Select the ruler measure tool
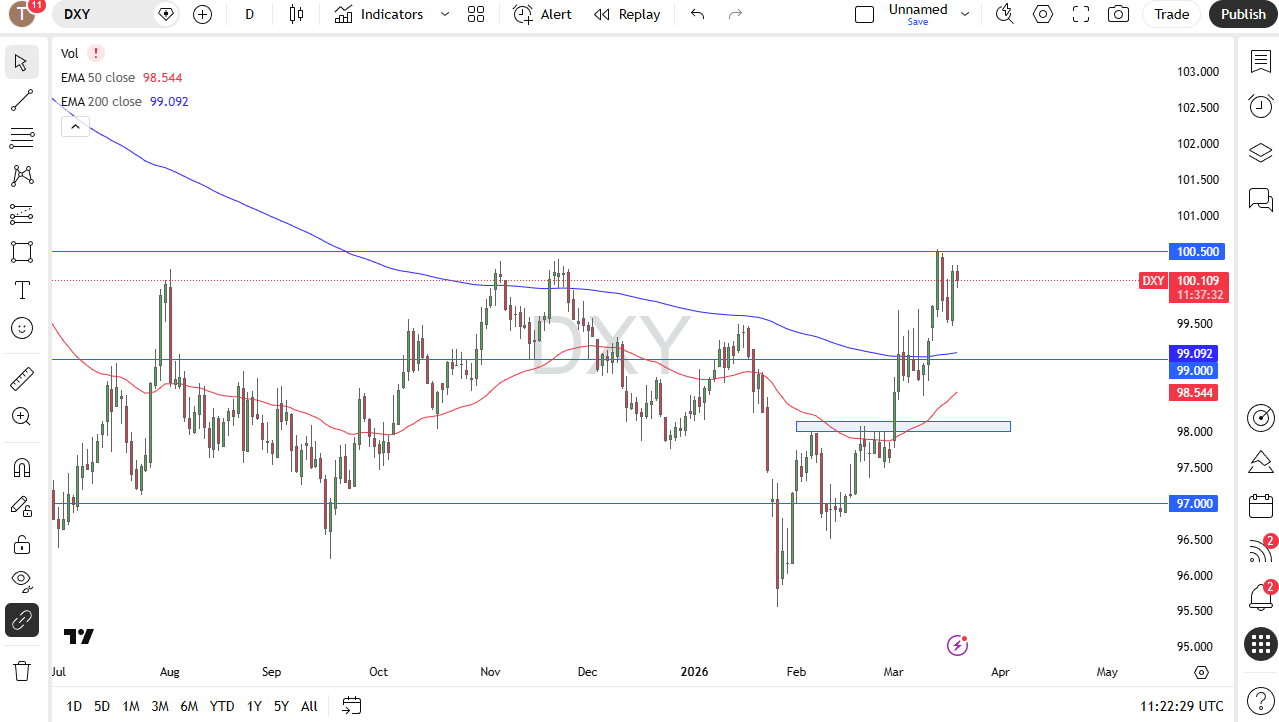Image resolution: width=1279 pixels, height=722 pixels. [x=22, y=378]
